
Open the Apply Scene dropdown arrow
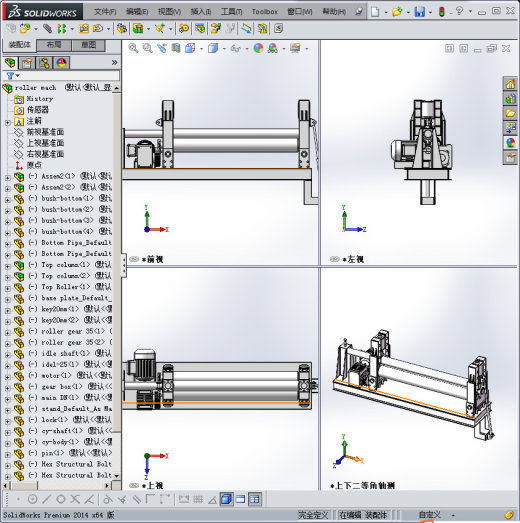pyautogui.click(x=284, y=49)
